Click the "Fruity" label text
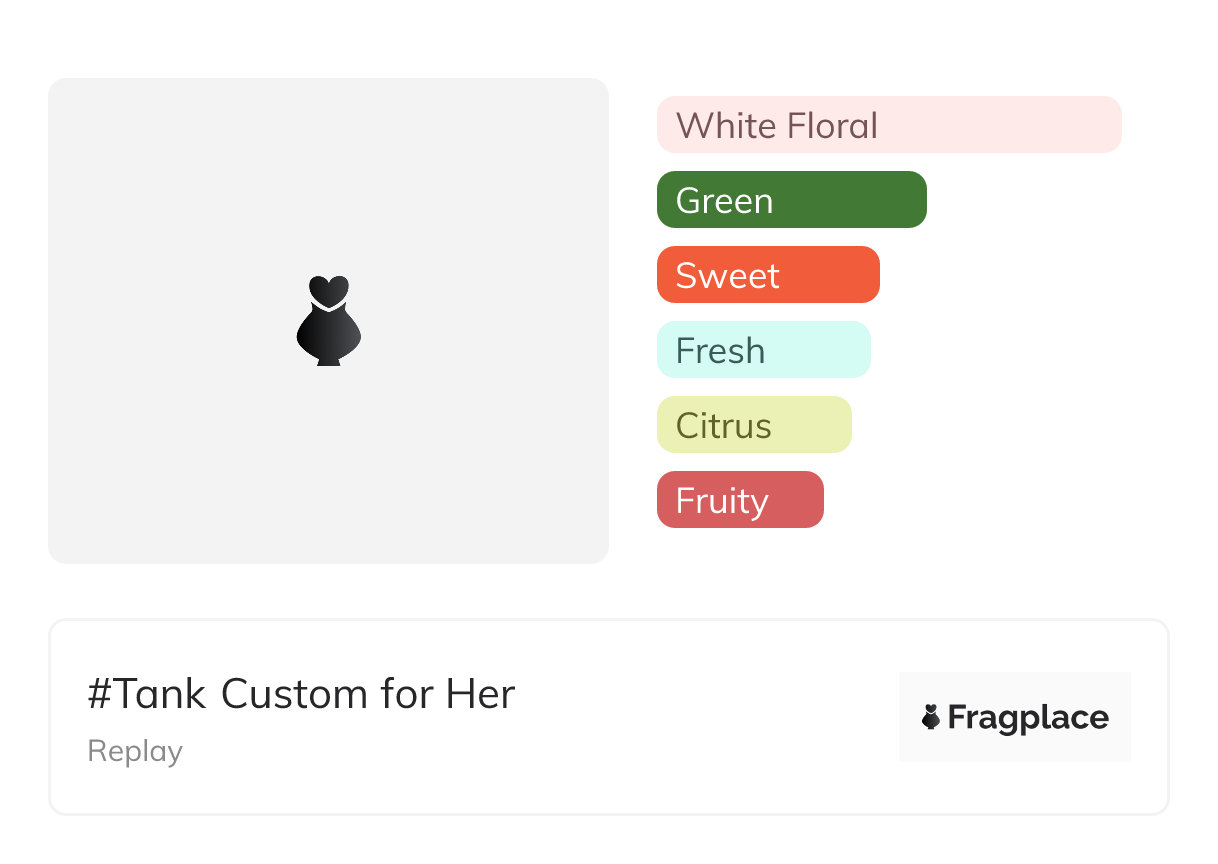The height and width of the screenshot is (864, 1218). (x=722, y=501)
